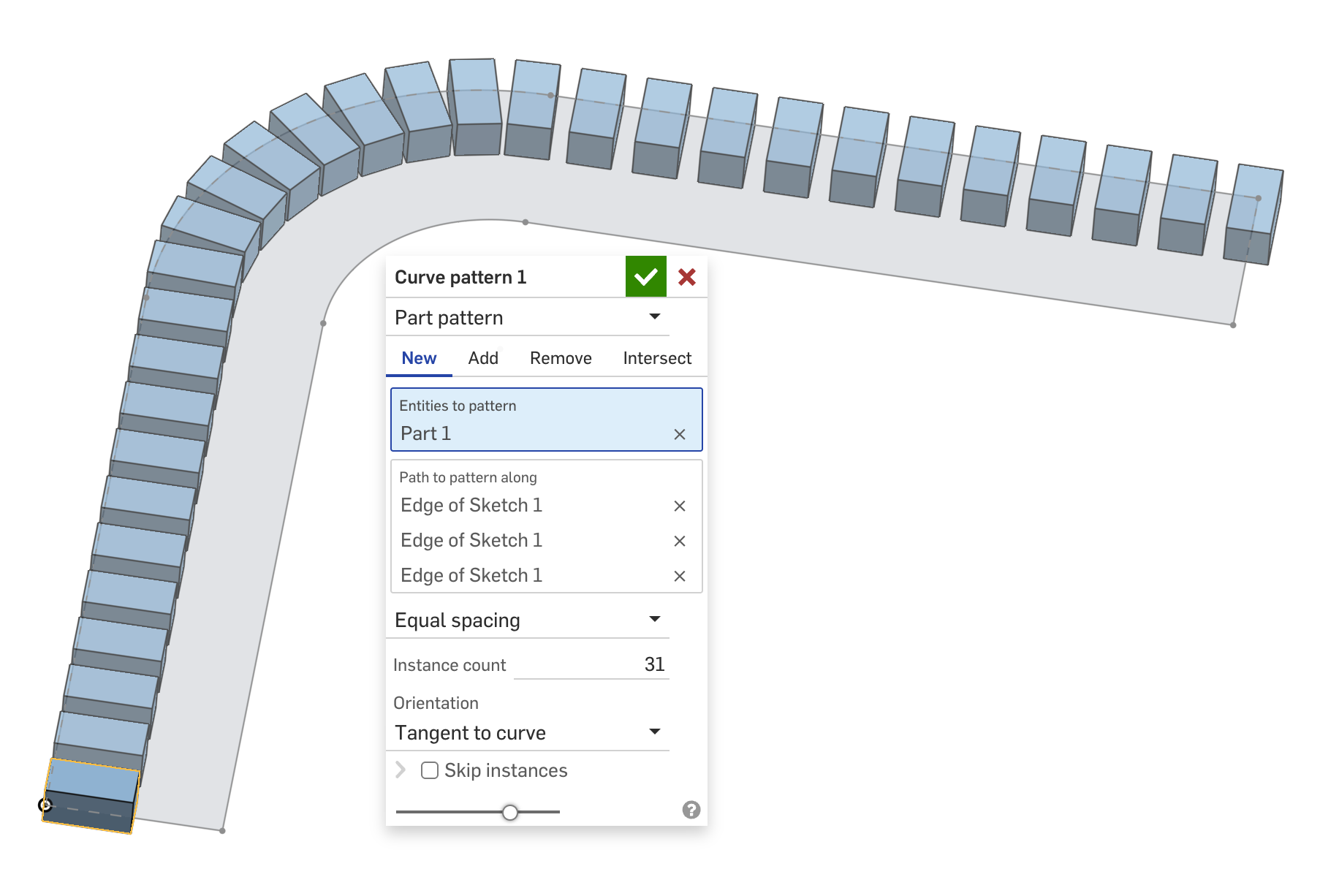This screenshot has width=1320, height=896.
Task: Confirm Curve pattern 1 with green checkmark
Action: (x=646, y=277)
